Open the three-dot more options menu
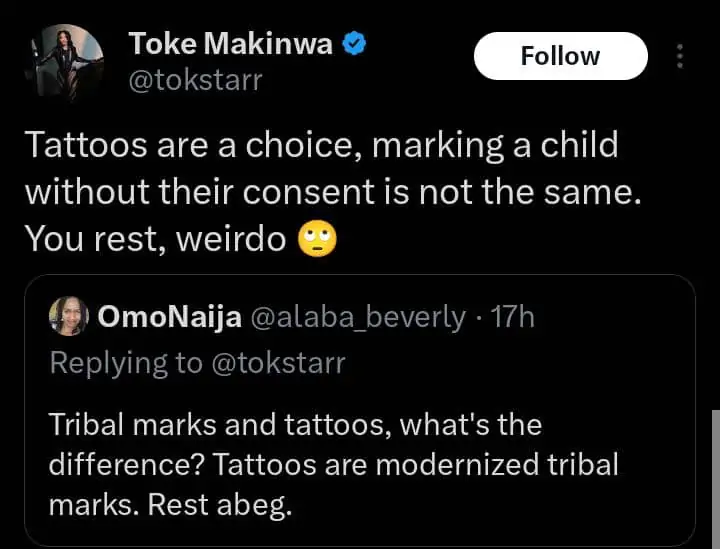The width and height of the screenshot is (720, 549). [680, 56]
